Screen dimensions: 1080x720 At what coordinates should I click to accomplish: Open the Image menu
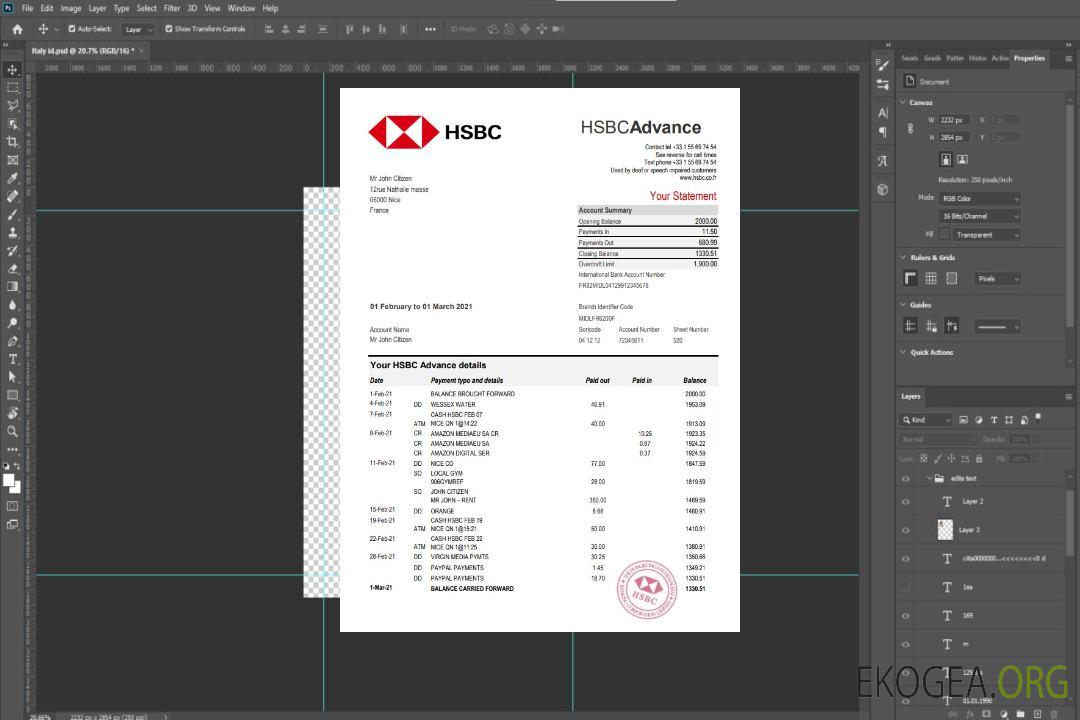[70, 8]
